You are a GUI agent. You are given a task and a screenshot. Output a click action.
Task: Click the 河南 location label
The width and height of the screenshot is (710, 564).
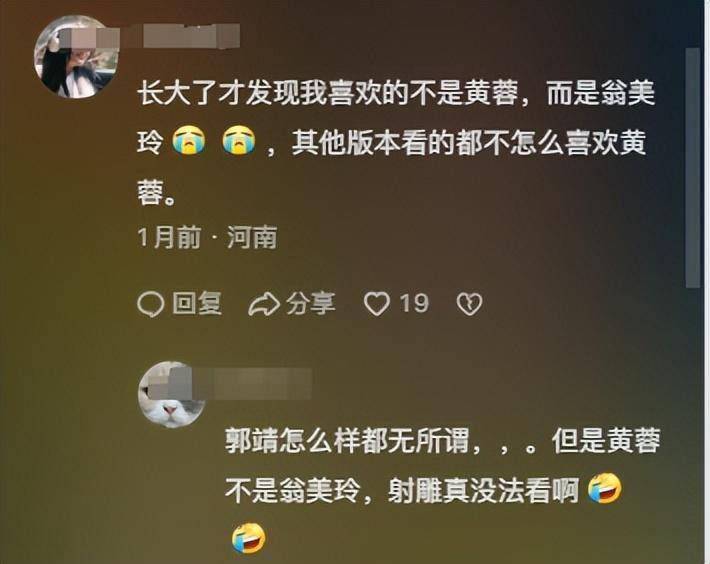click(252, 238)
